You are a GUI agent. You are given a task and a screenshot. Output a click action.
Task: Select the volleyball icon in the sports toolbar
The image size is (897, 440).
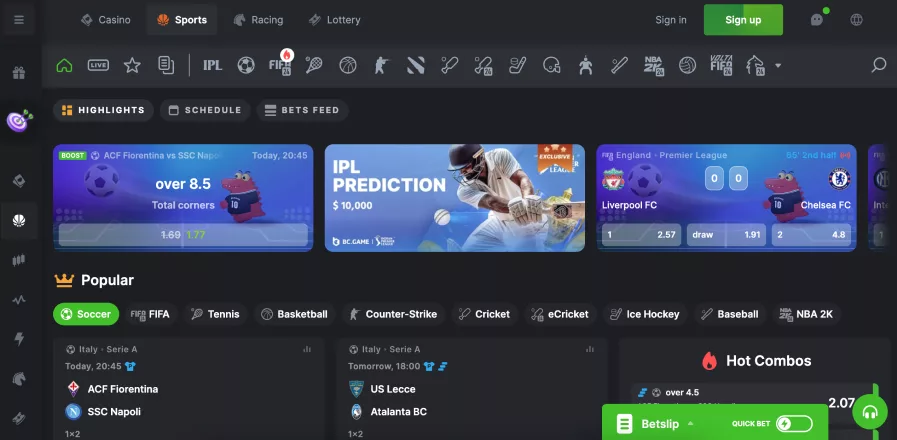click(x=688, y=65)
